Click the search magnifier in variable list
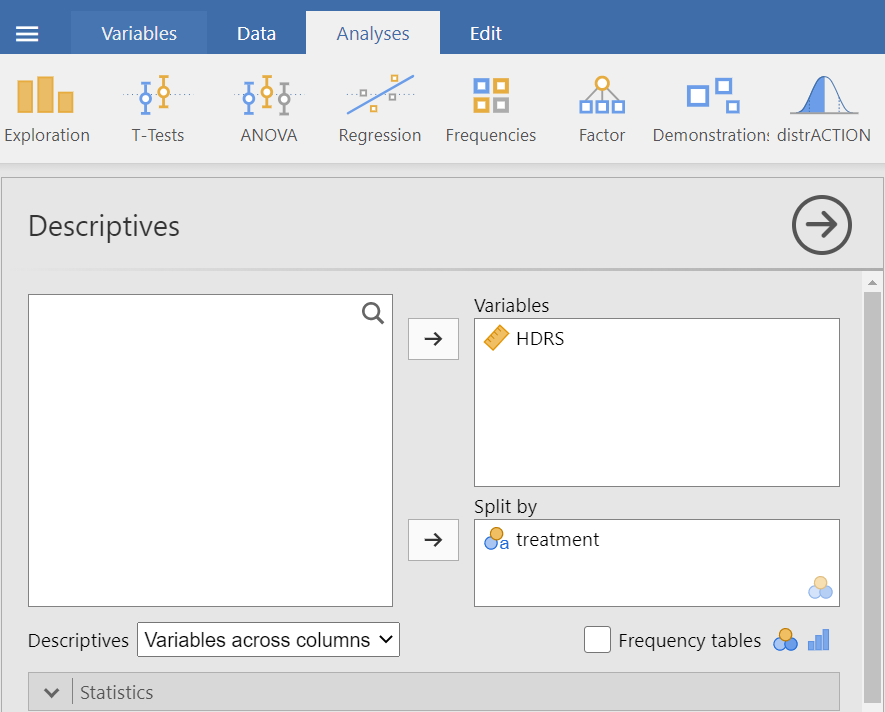885x712 pixels. [373, 314]
